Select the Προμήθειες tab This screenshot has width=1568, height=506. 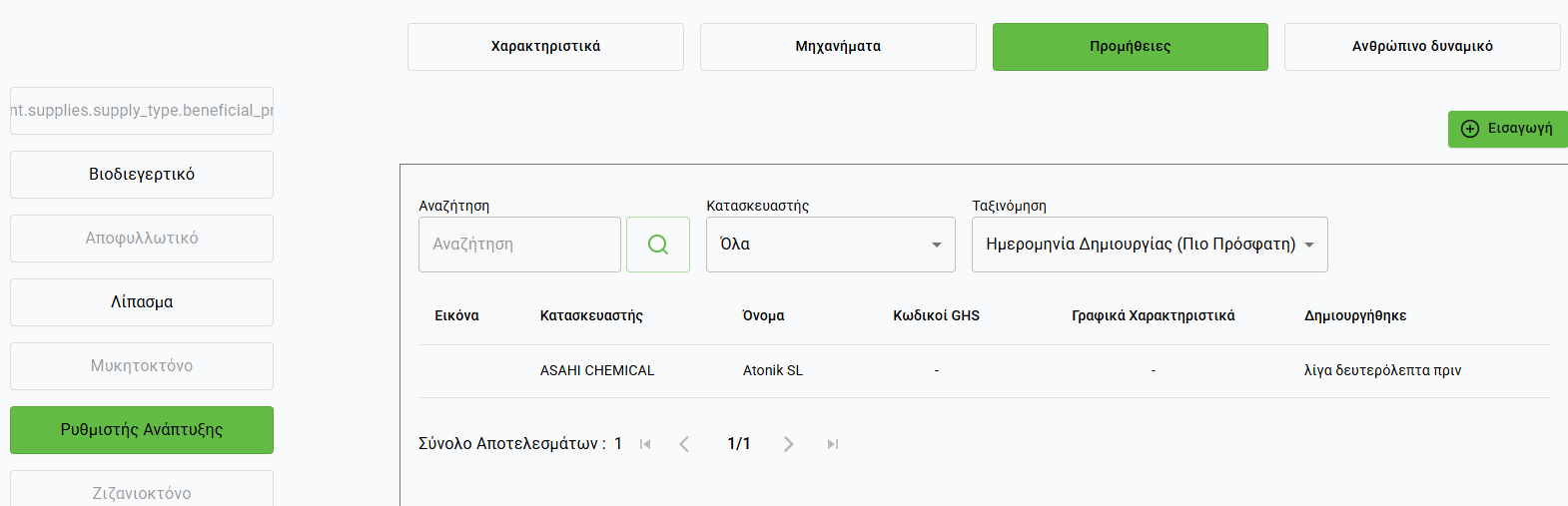(1130, 47)
